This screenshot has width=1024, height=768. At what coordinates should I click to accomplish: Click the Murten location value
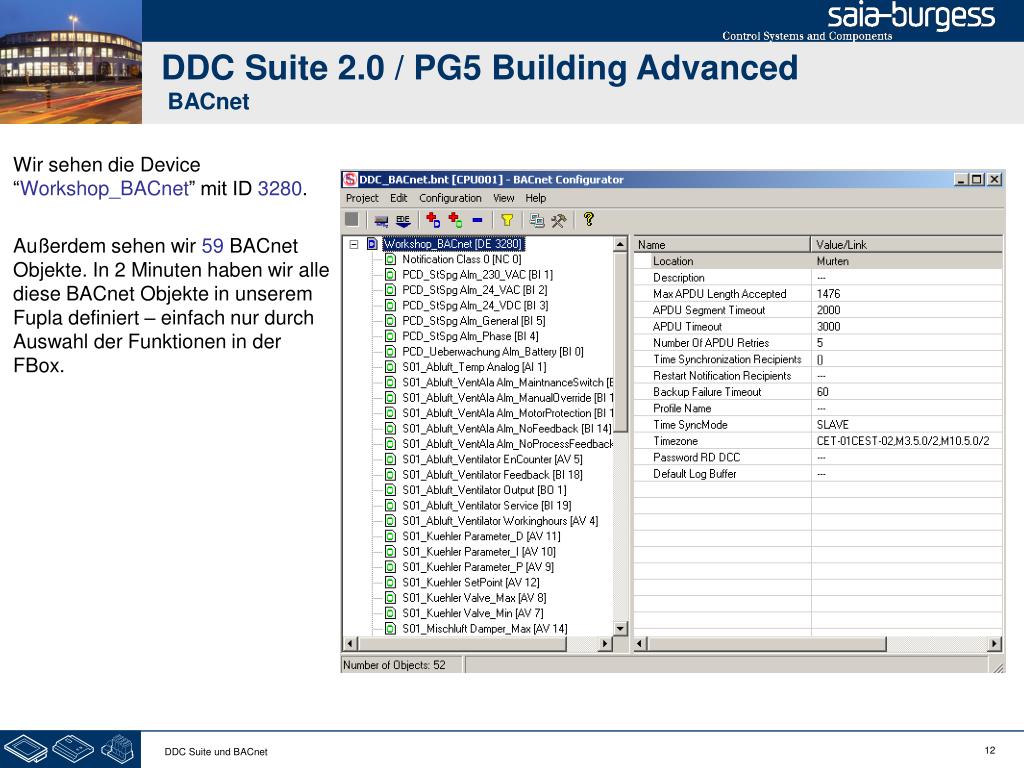pos(833,261)
